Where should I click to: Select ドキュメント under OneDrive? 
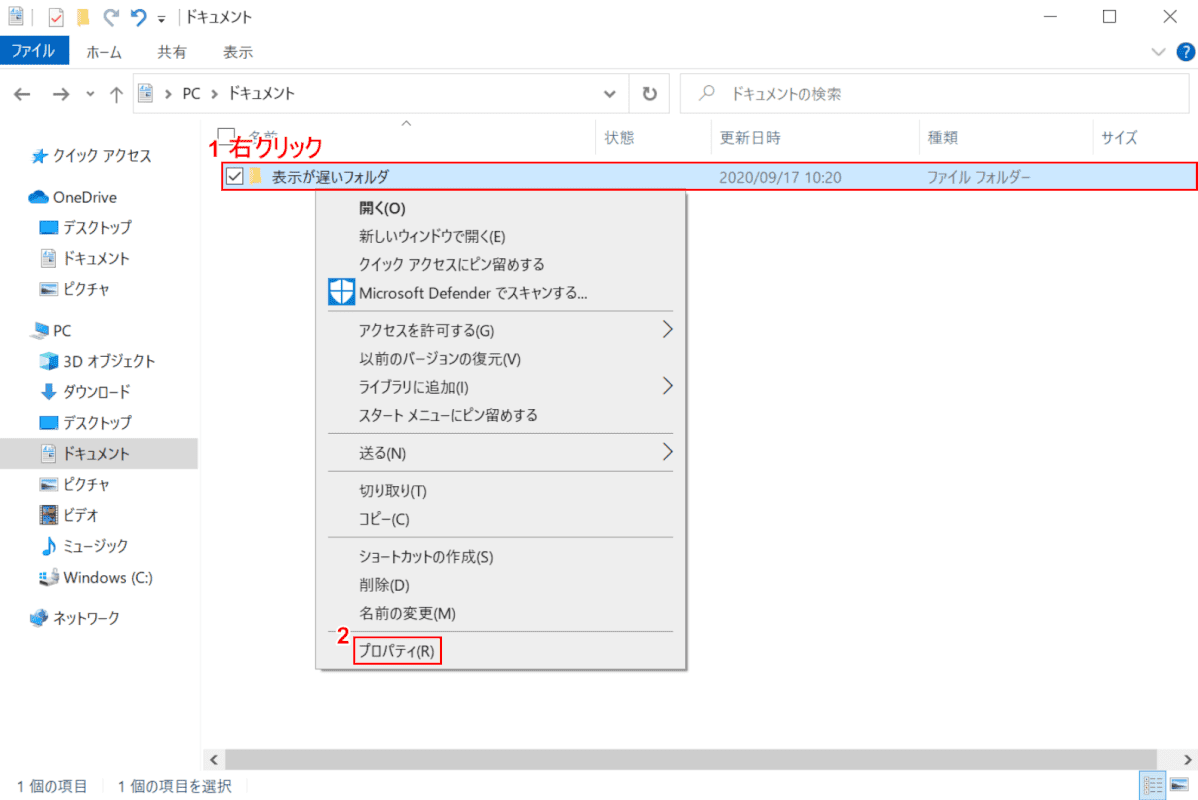(85, 258)
